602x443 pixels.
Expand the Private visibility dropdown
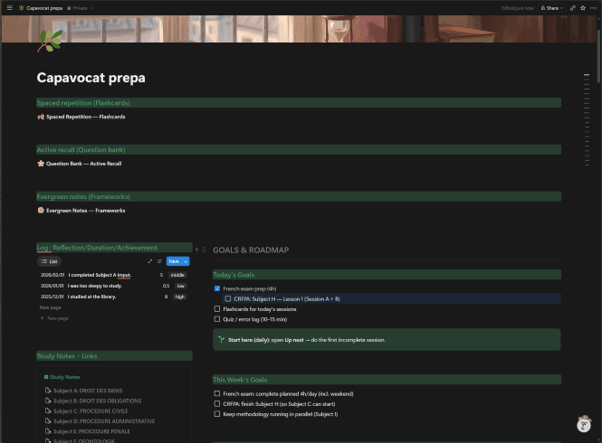point(80,8)
